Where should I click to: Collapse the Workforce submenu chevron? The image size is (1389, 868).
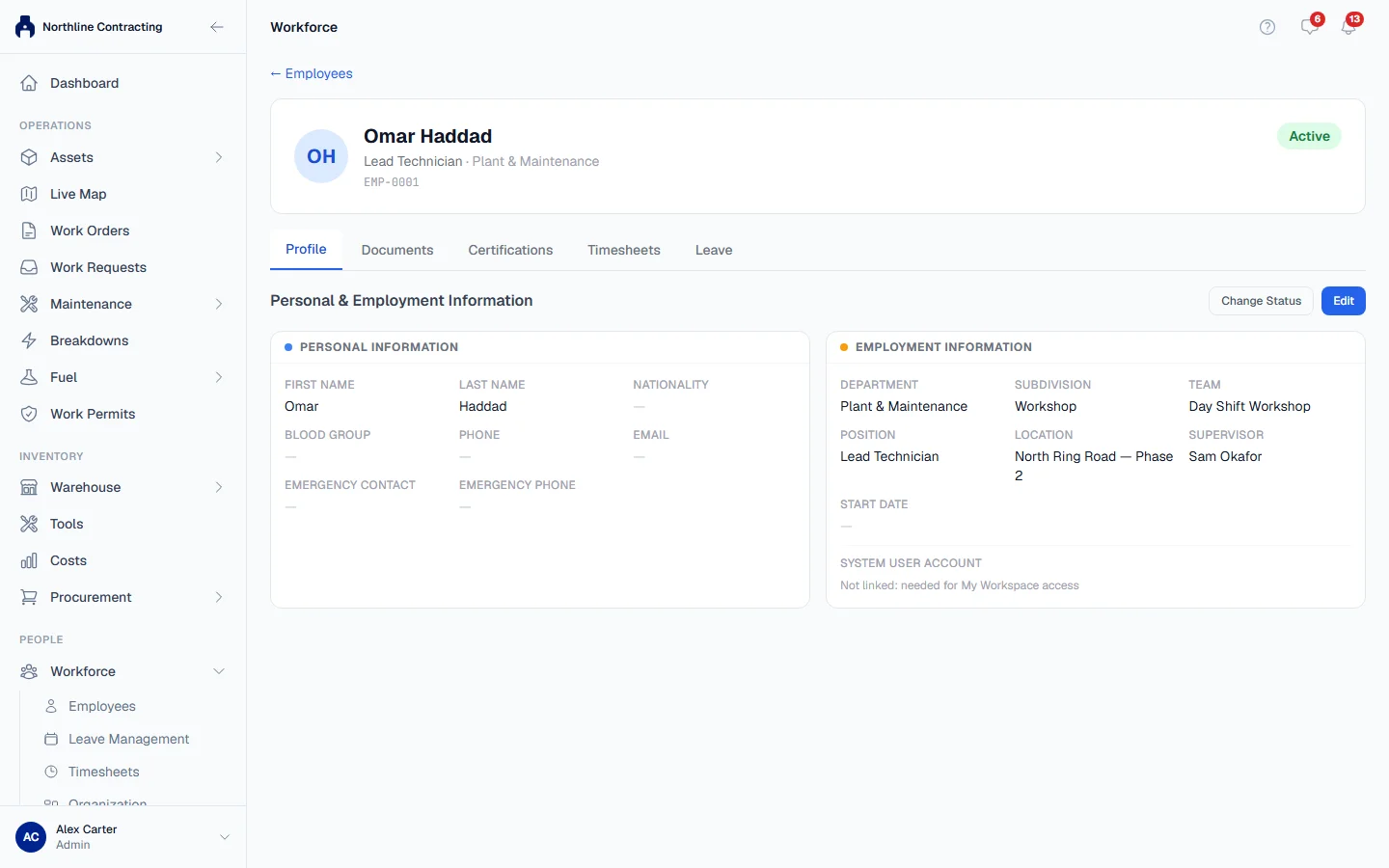tap(219, 671)
